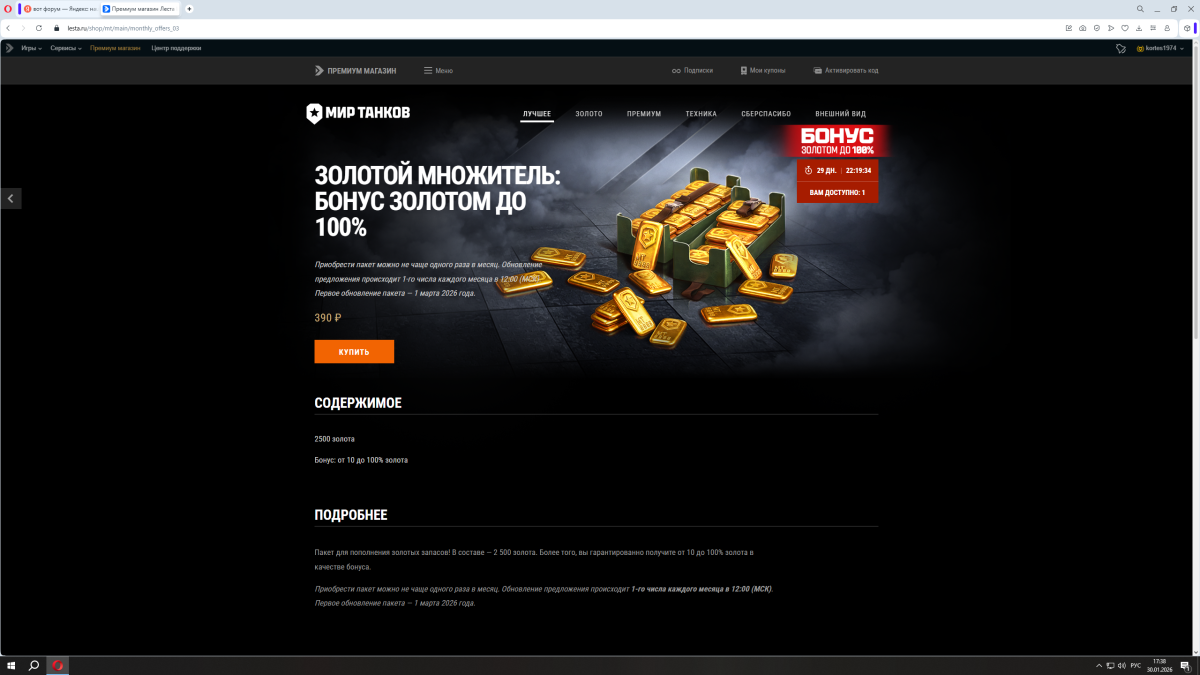
Task: Expand the Игры dropdown
Action: [x=32, y=48]
